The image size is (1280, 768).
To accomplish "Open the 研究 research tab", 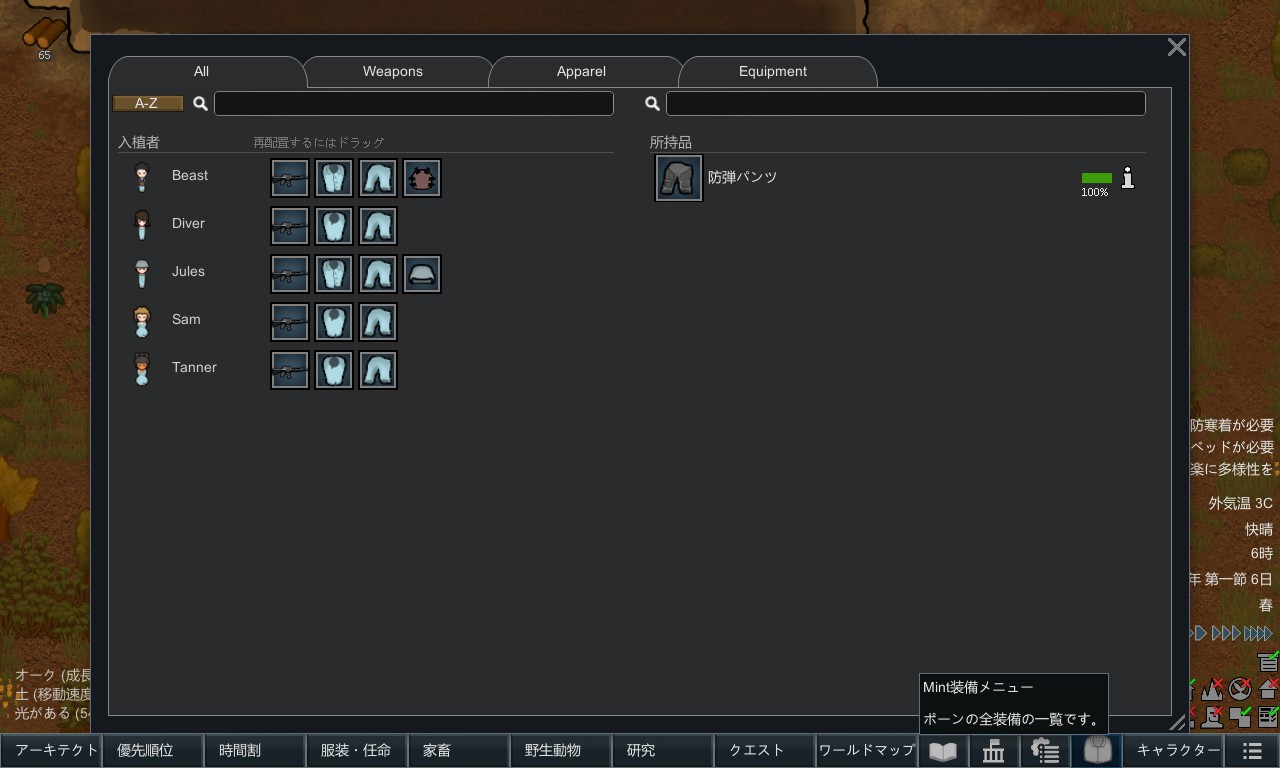I will pos(663,751).
